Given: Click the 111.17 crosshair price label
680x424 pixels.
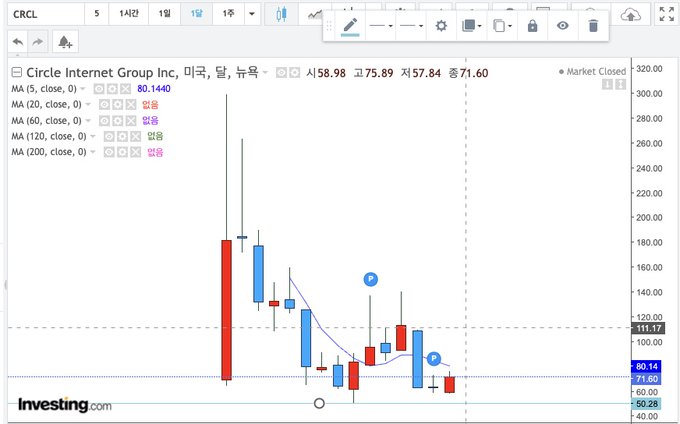Looking at the screenshot, I should pyautogui.click(x=649, y=328).
